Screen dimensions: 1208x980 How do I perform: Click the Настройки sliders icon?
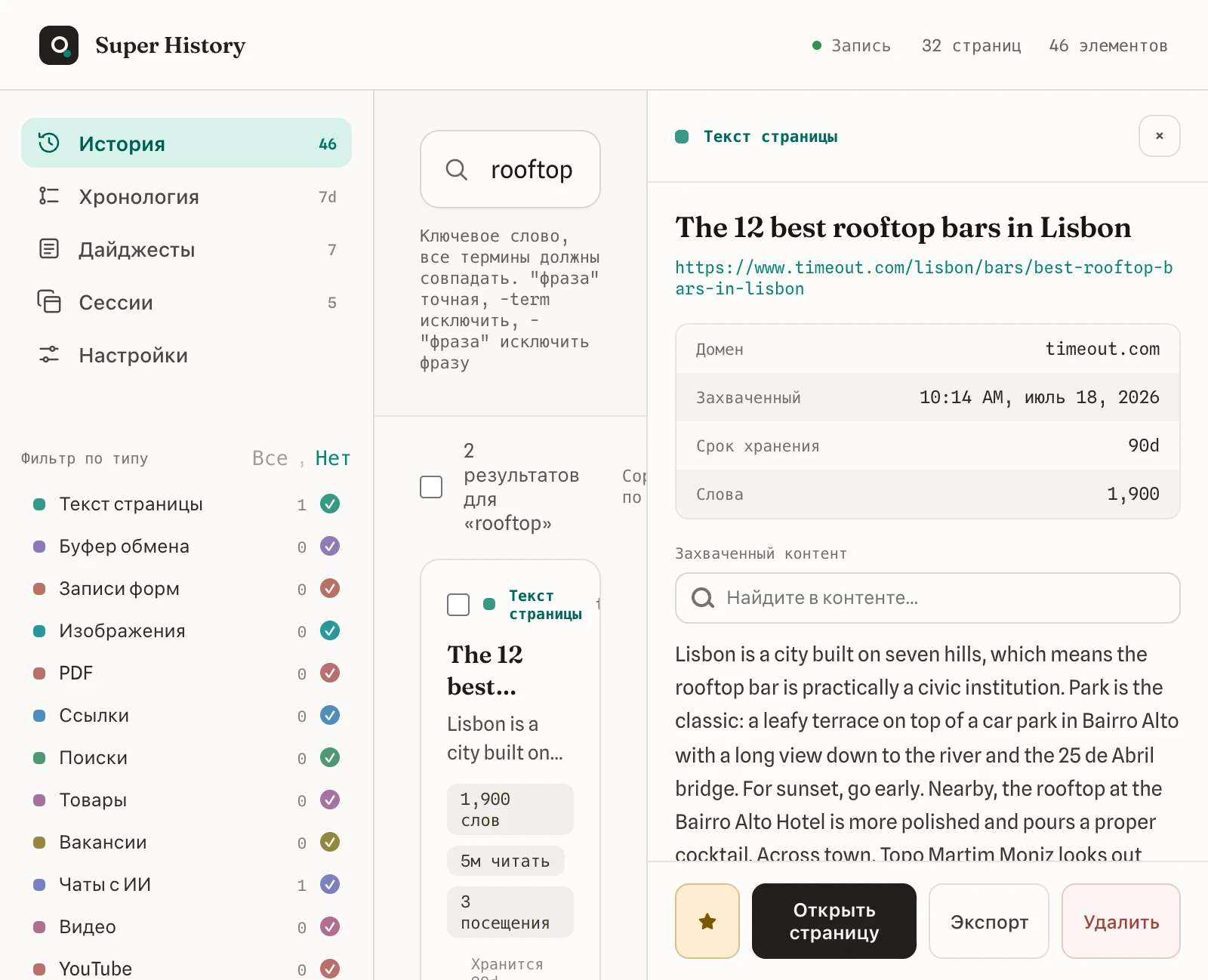(x=49, y=354)
